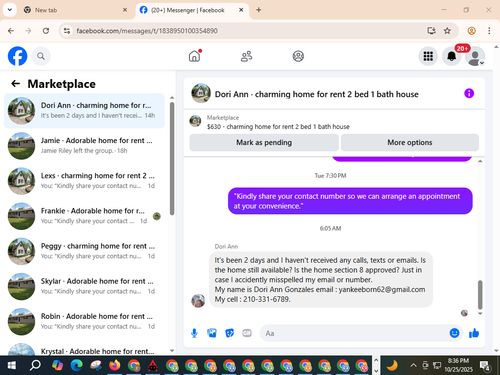View site information icon in address bar

tap(67, 31)
